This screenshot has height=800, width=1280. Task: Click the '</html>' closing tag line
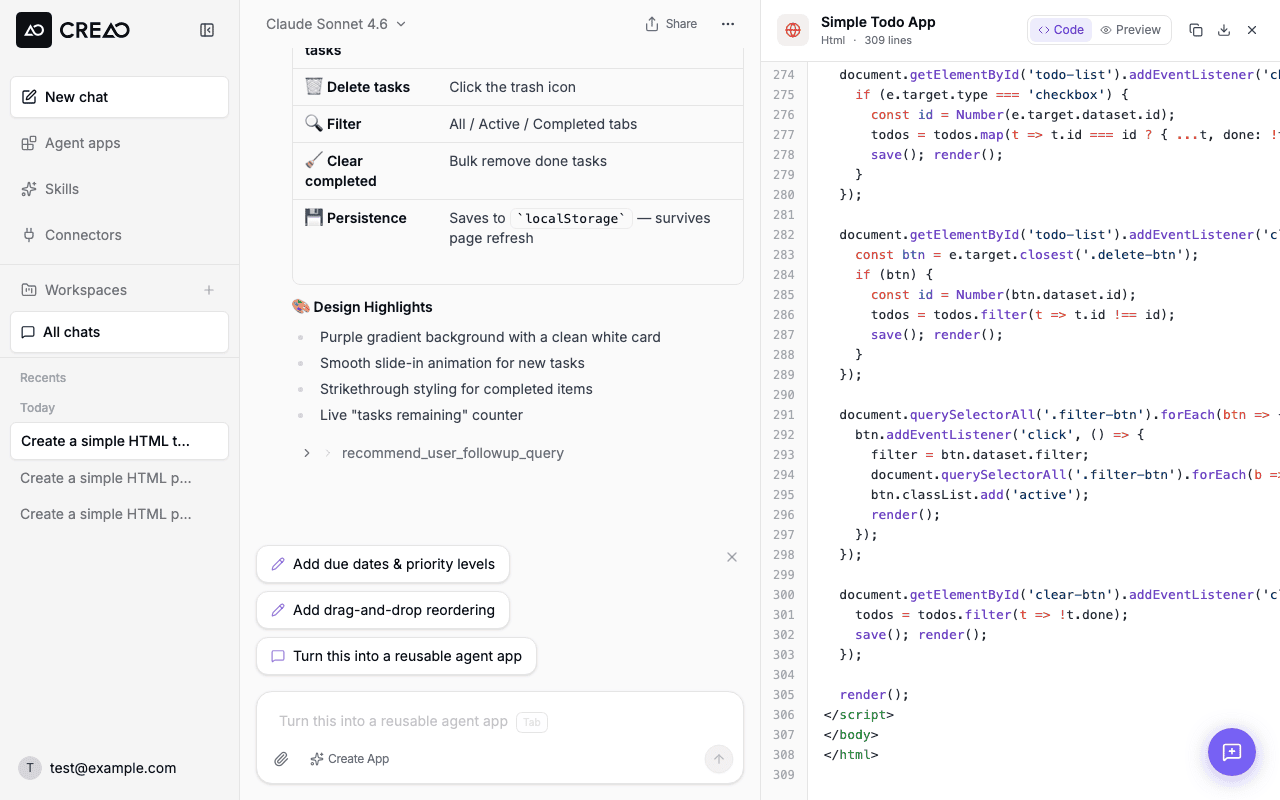[x=851, y=754]
